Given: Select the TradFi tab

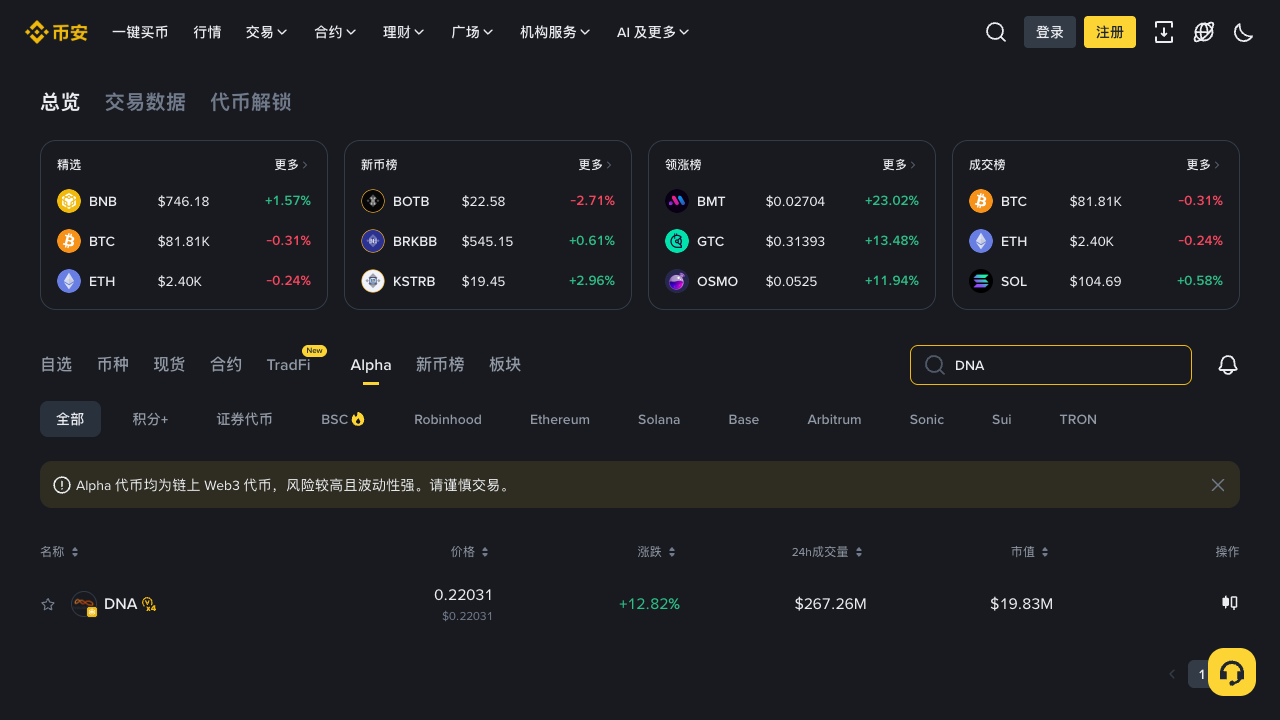Looking at the screenshot, I should (x=288, y=365).
